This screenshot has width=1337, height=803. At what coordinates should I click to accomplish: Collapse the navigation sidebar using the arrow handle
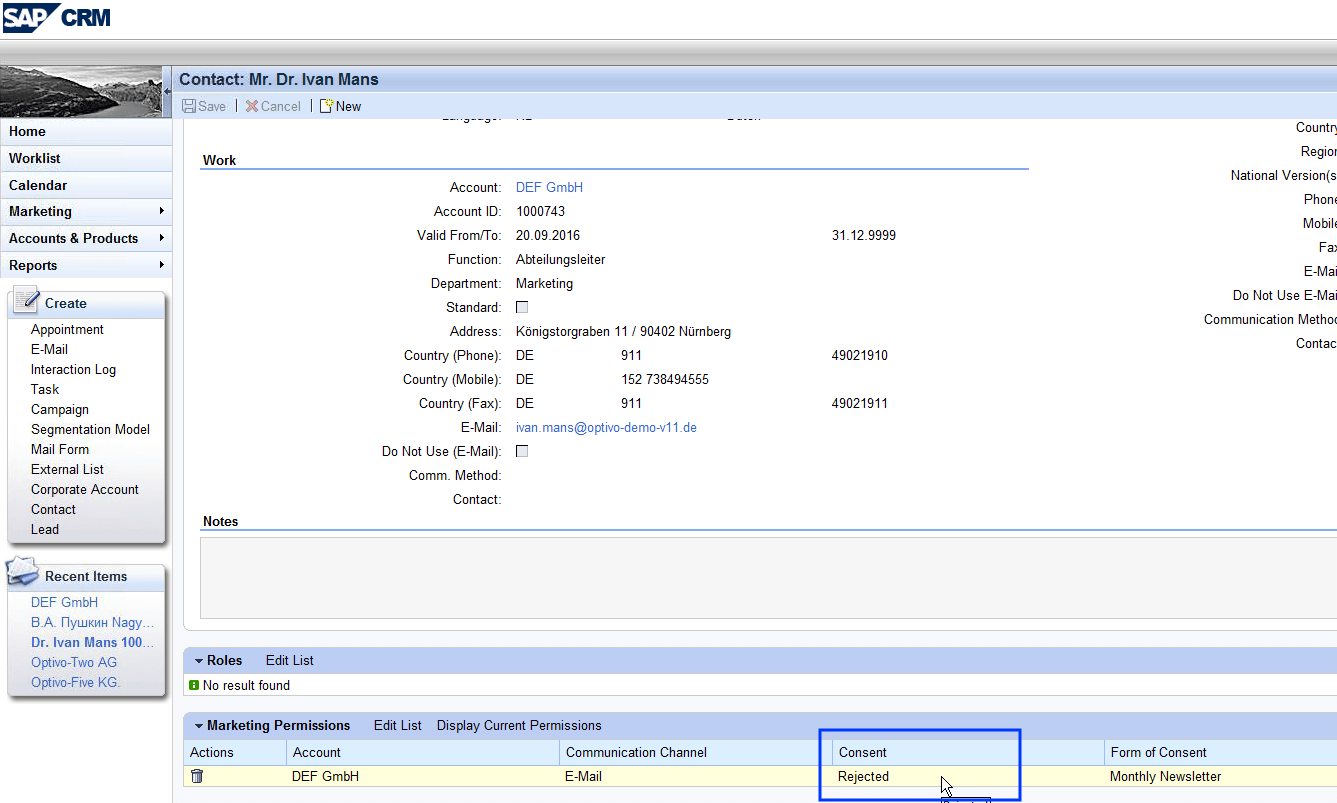point(167,92)
